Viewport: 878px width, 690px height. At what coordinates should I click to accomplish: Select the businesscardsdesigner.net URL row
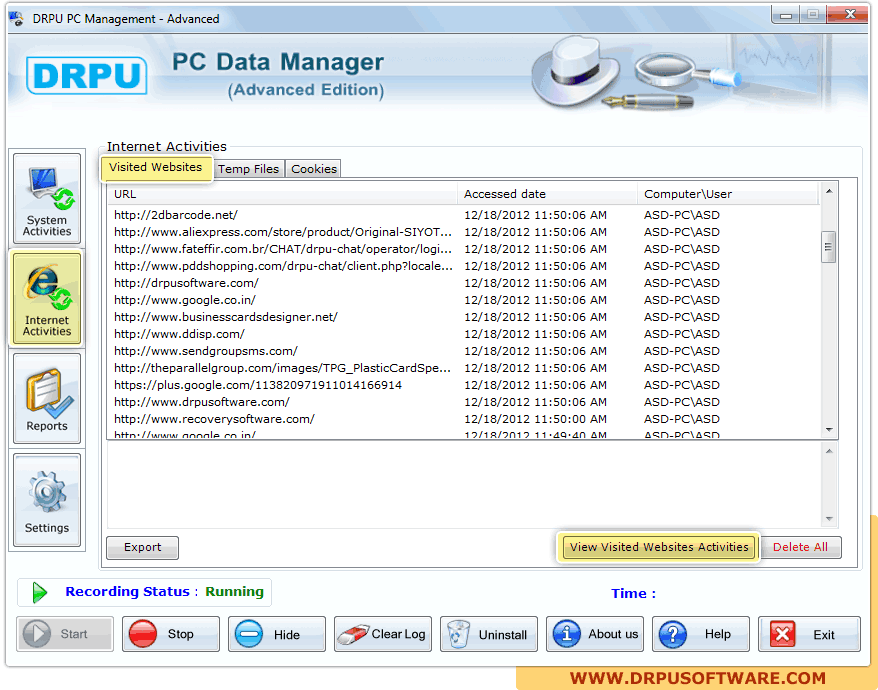pos(464,317)
